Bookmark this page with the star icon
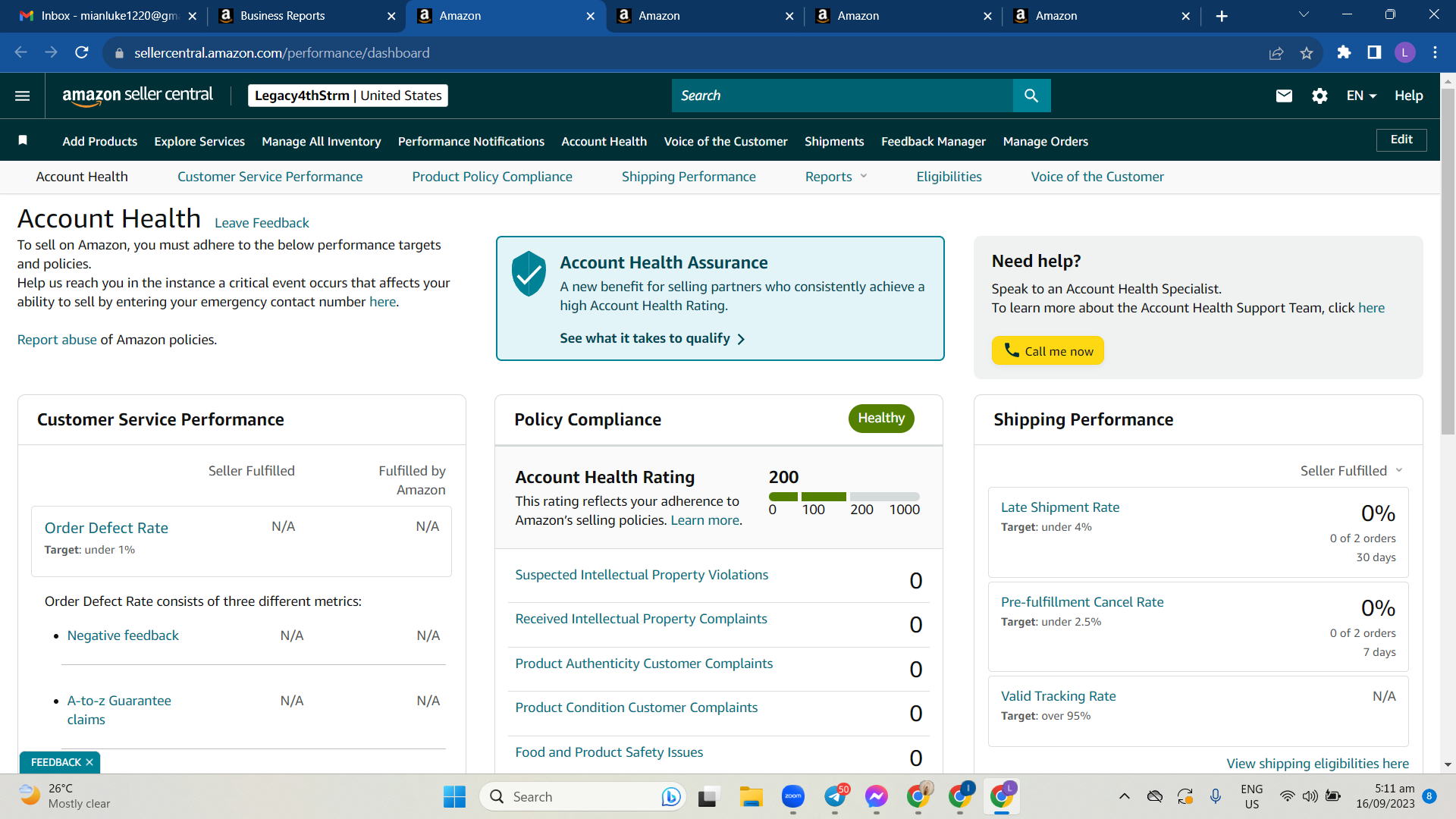Screen dimensions: 1456x819 (x=1306, y=52)
